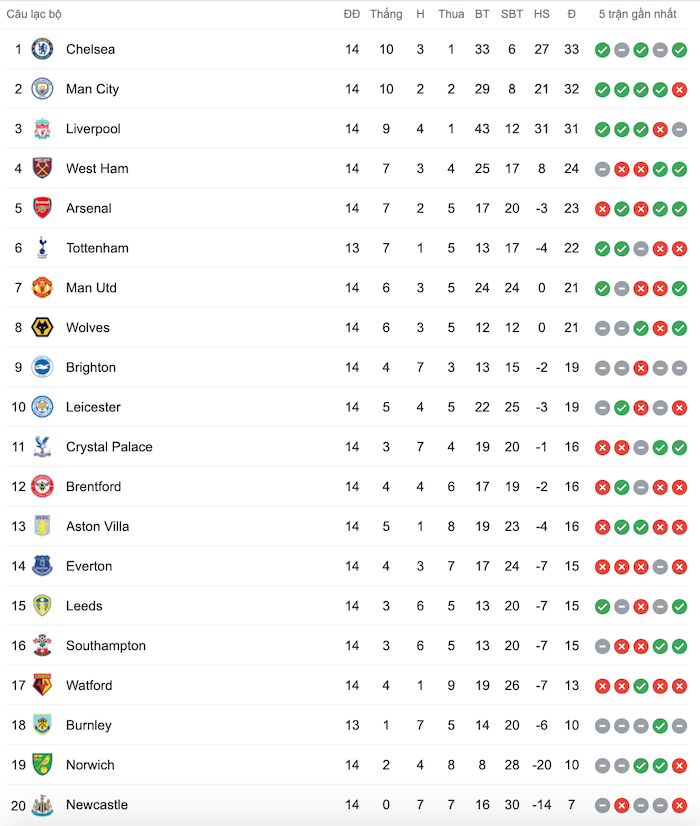Click the West Ham crest icon

point(42,169)
